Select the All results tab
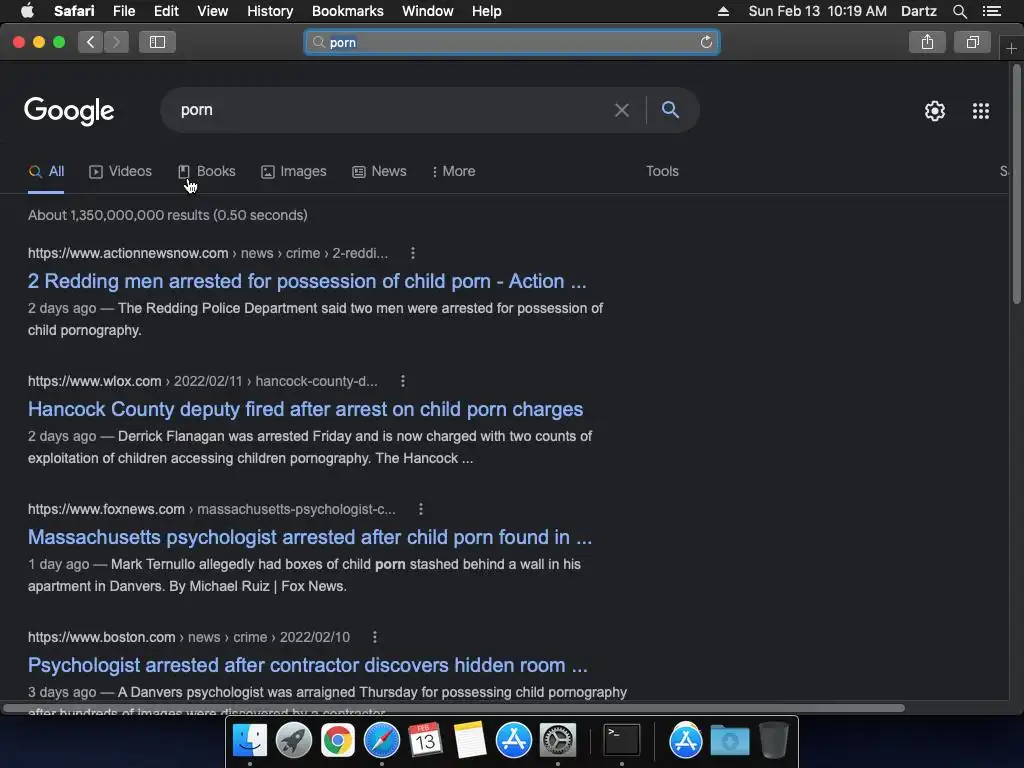Image resolution: width=1024 pixels, height=768 pixels. (x=46, y=171)
